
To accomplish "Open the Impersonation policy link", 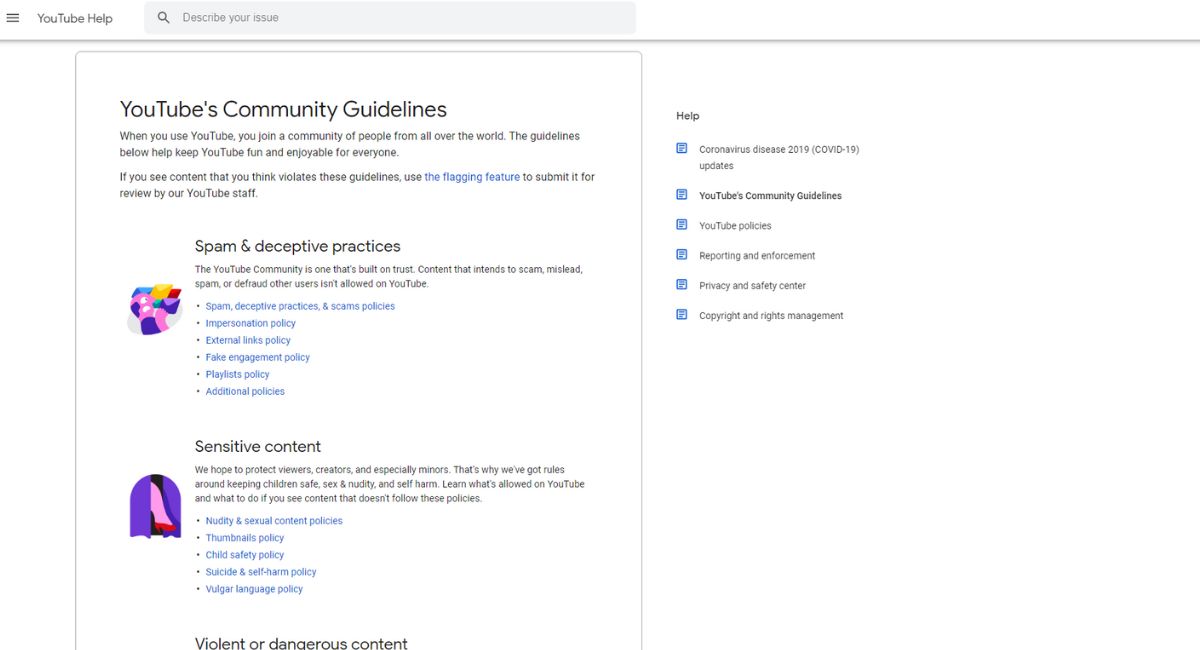I will (x=251, y=323).
